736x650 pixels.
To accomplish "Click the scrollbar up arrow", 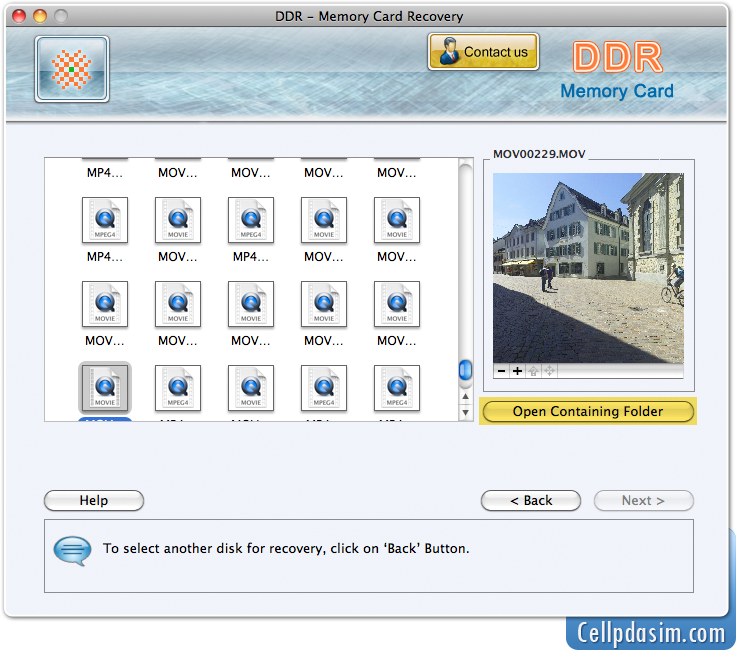I will (465, 397).
